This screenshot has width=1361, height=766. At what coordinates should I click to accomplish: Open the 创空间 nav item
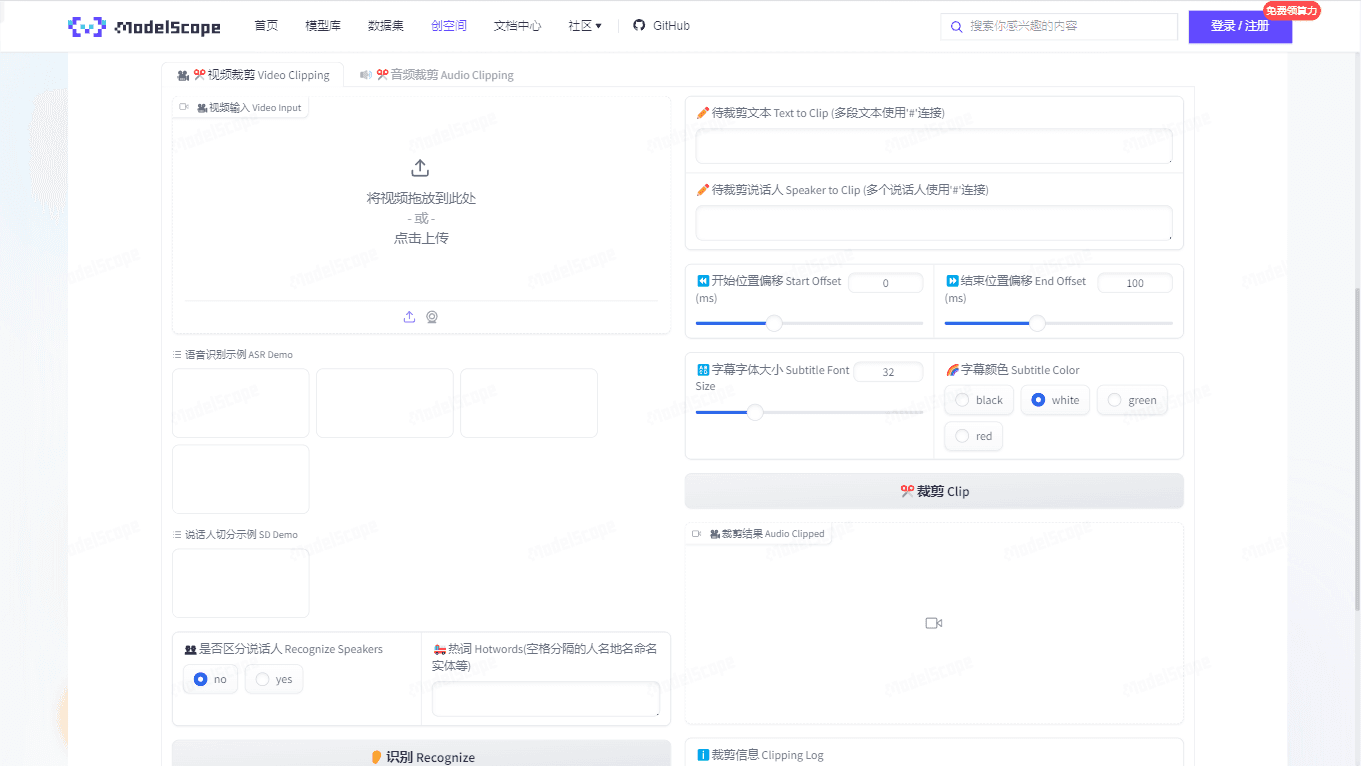(x=449, y=26)
